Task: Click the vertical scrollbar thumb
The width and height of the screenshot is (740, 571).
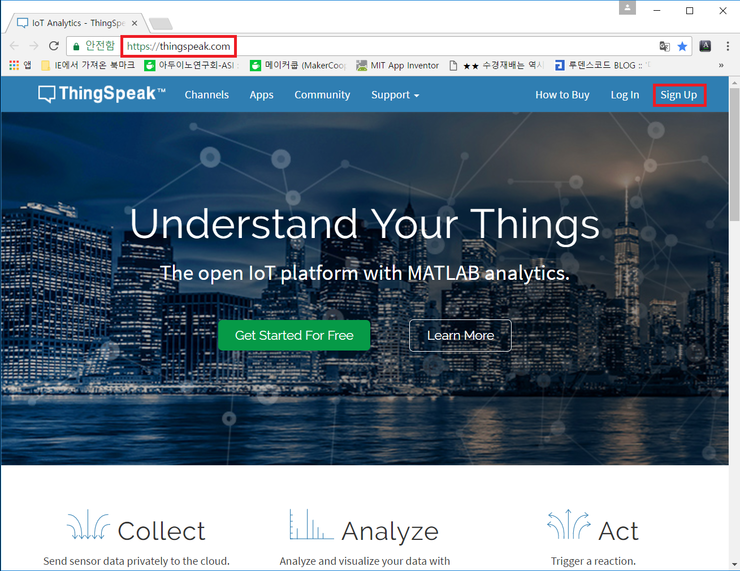Action: (734, 155)
